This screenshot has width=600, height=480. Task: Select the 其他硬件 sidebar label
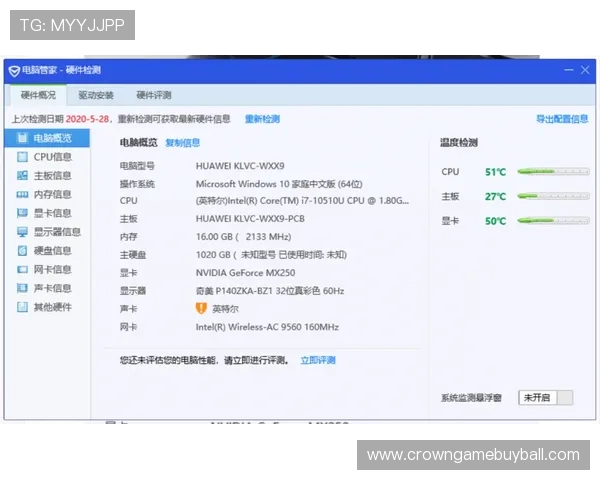[53, 307]
